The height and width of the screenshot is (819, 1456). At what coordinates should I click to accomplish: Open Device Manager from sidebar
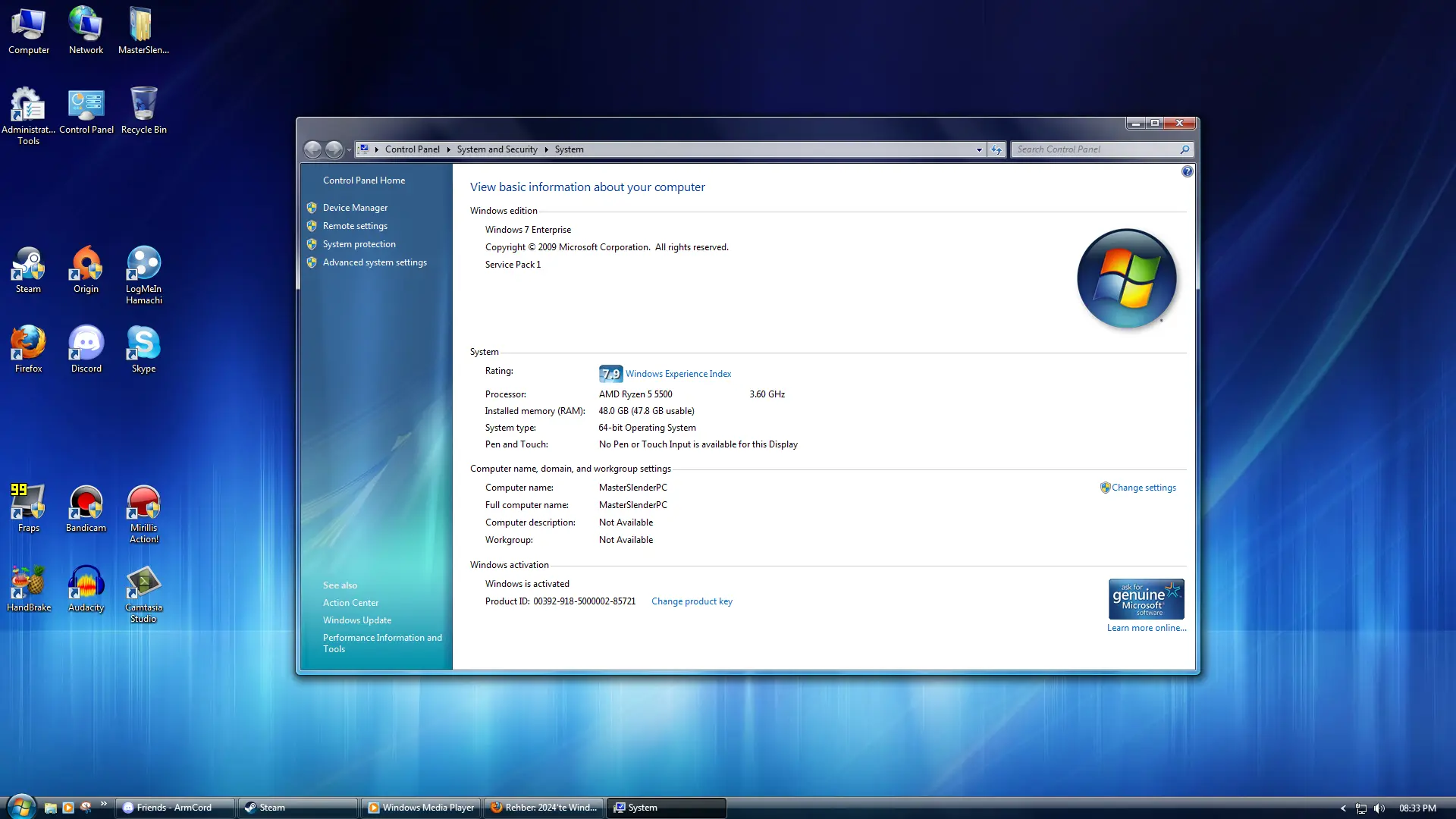pyautogui.click(x=355, y=208)
